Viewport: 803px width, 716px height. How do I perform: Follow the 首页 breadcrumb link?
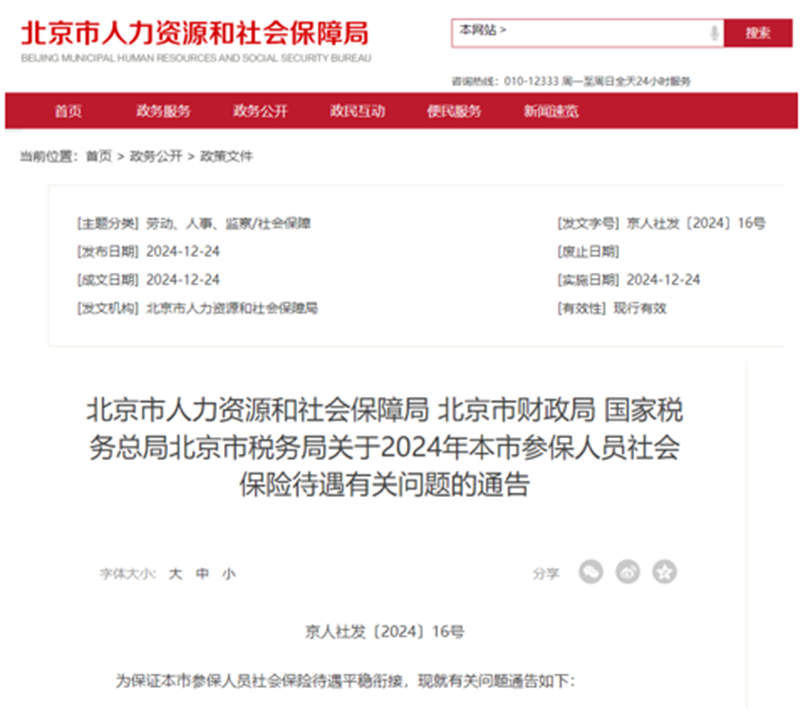98,156
